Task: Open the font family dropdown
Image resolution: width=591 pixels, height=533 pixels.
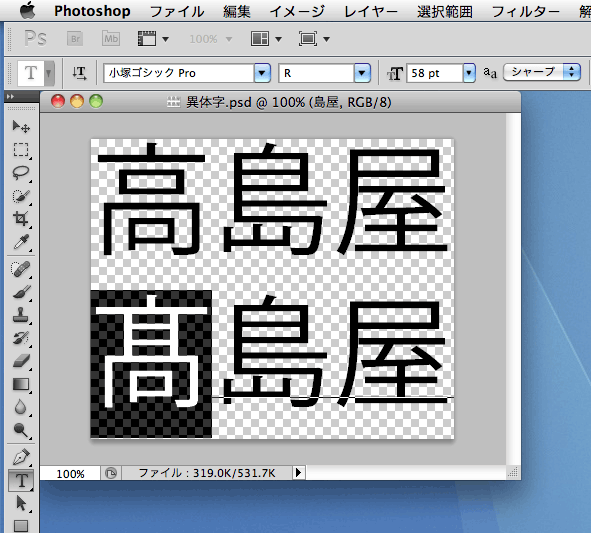Action: pyautogui.click(x=262, y=73)
